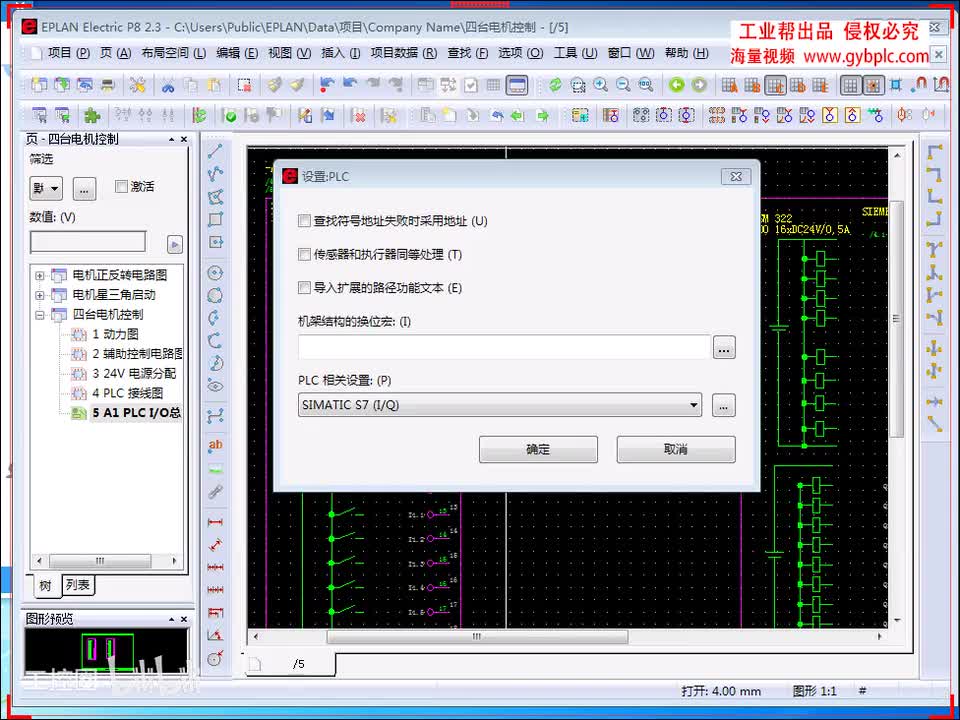Click the schematic canvas horizontal scrollbar

[477, 637]
